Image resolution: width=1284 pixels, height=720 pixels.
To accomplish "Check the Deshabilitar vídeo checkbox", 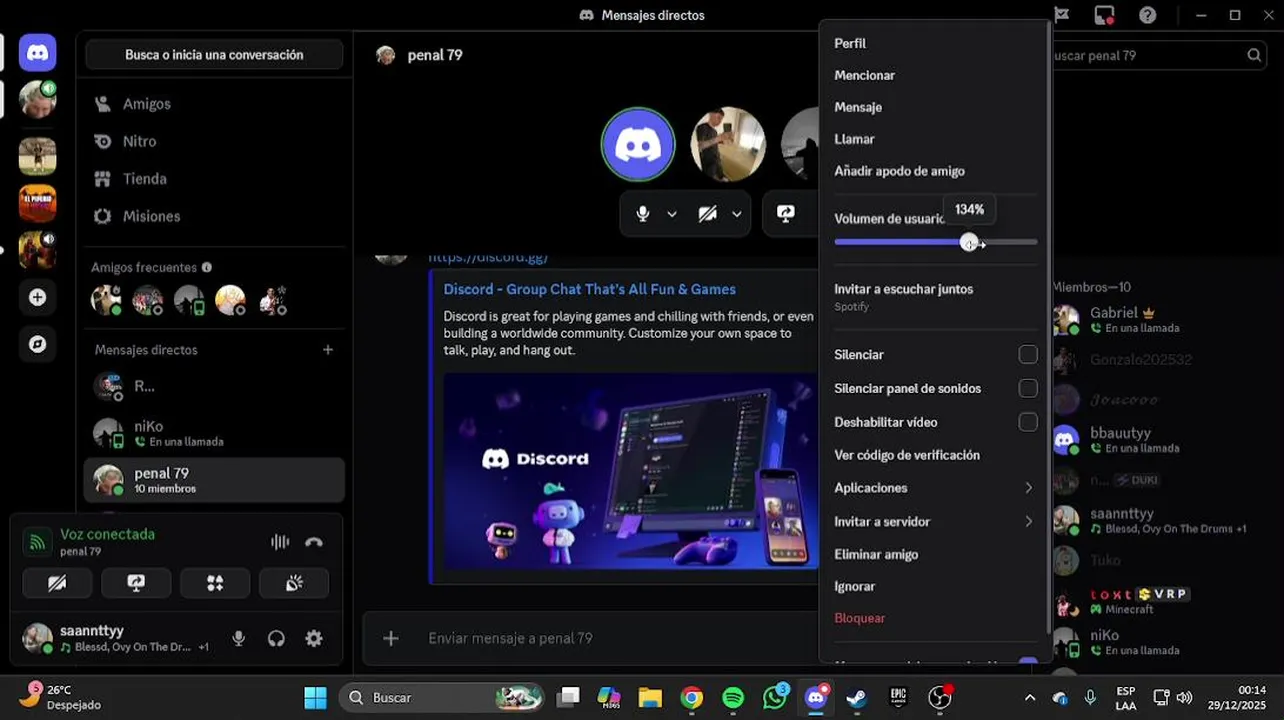I will (x=1028, y=422).
